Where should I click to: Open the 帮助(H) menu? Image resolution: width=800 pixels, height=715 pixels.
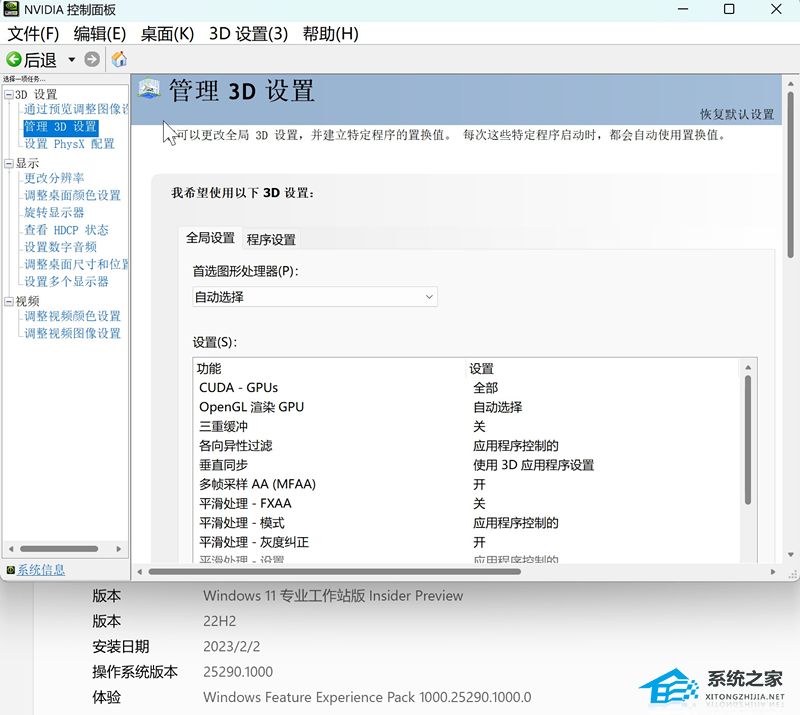(330, 33)
